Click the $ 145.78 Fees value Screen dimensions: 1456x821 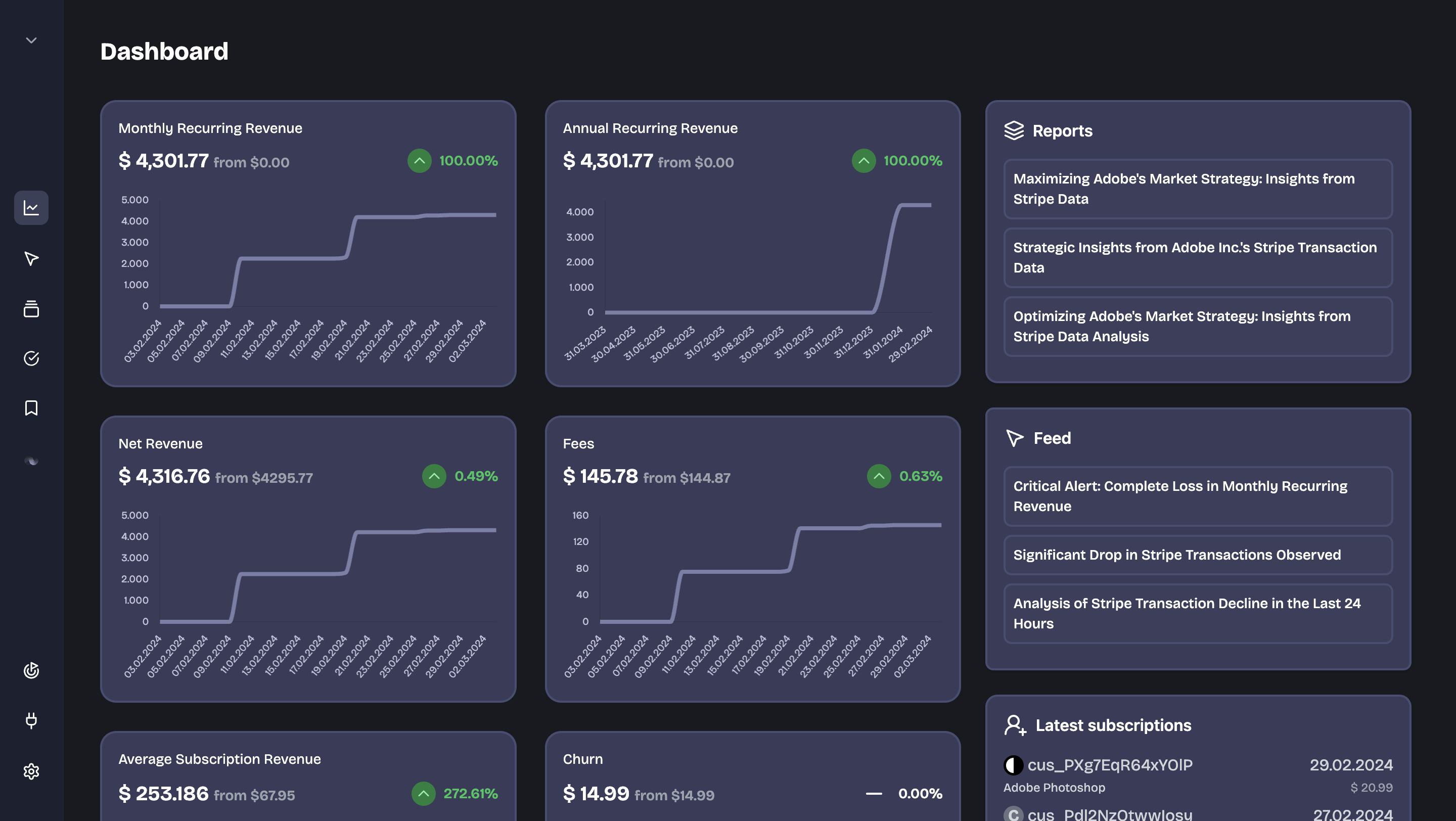(600, 476)
